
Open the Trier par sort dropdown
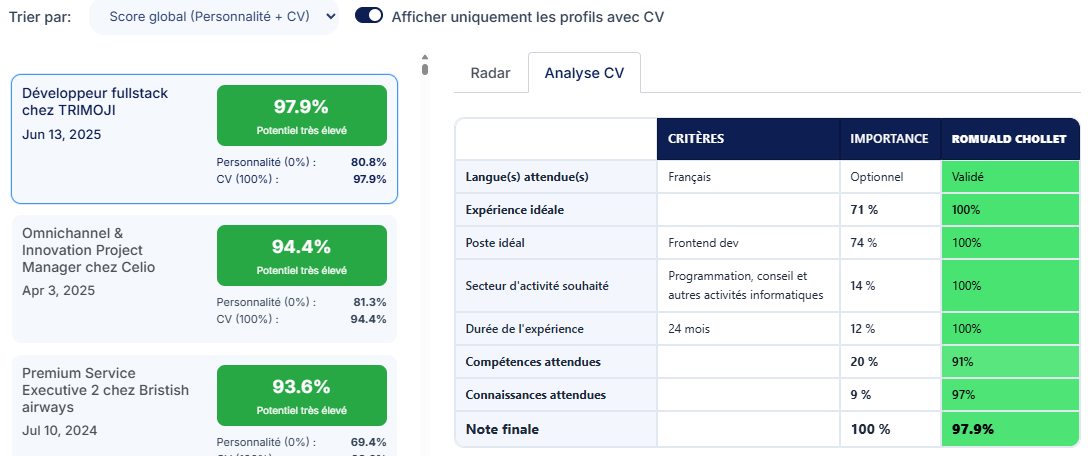214,17
